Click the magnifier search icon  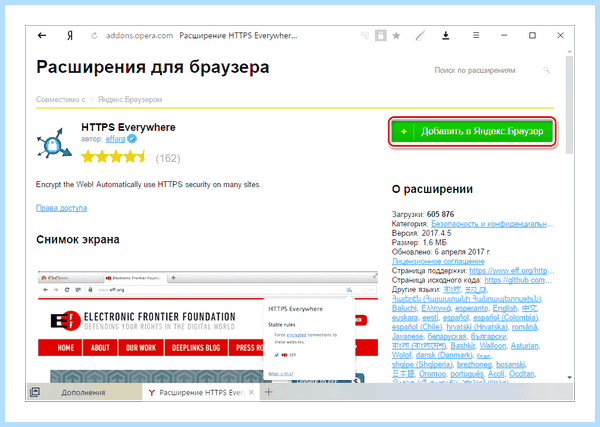[x=547, y=70]
